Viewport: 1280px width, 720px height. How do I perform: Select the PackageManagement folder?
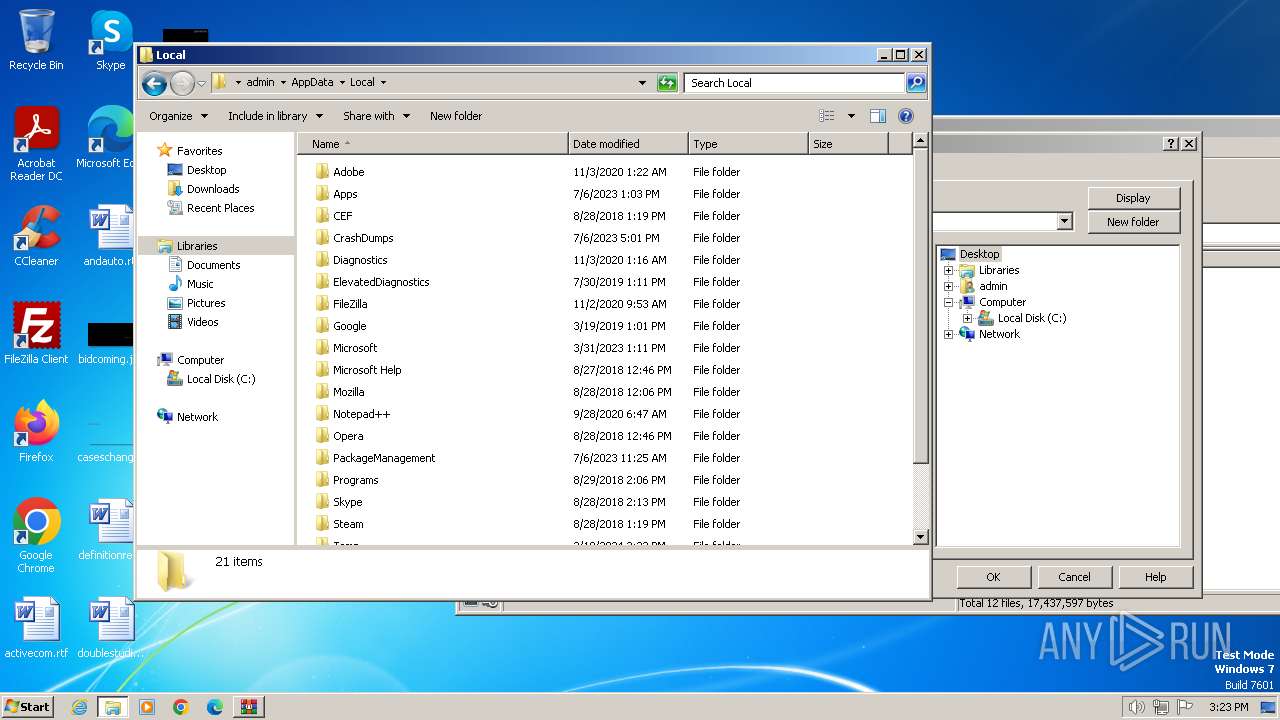pyautogui.click(x=384, y=458)
